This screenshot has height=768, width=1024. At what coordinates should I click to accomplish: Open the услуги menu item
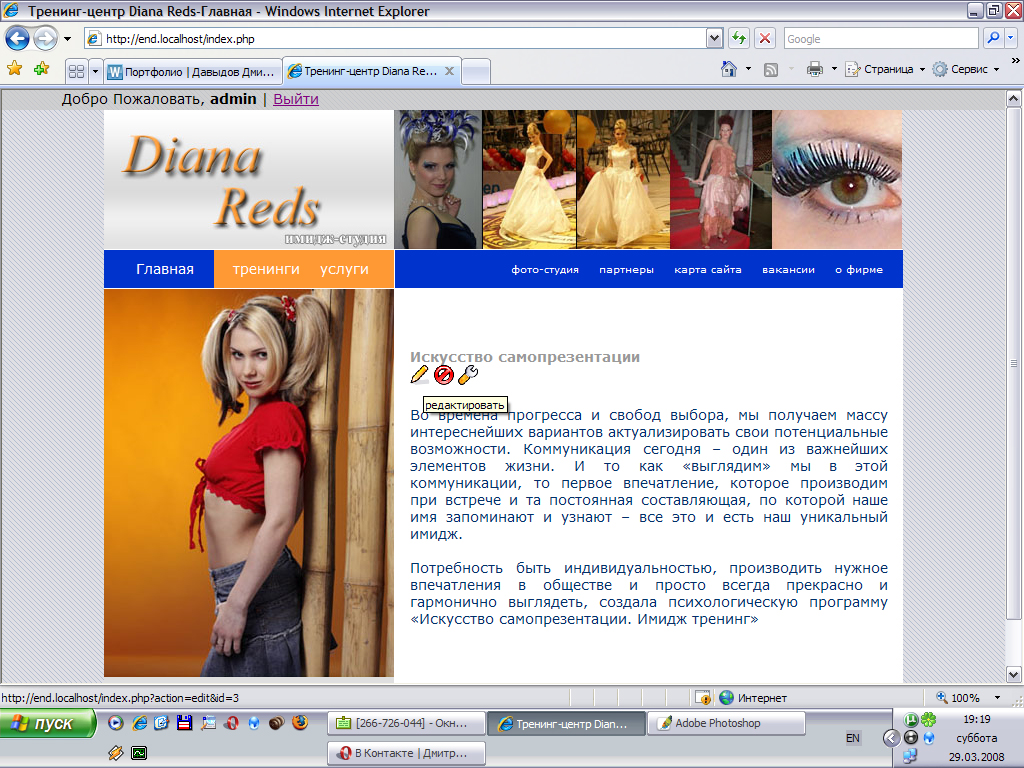click(x=344, y=269)
